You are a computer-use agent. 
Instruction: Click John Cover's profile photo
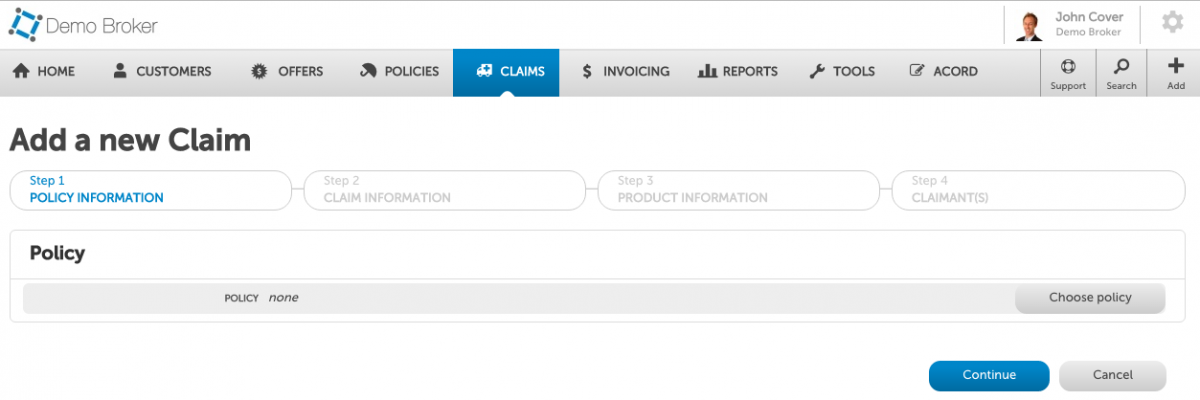coord(1028,25)
